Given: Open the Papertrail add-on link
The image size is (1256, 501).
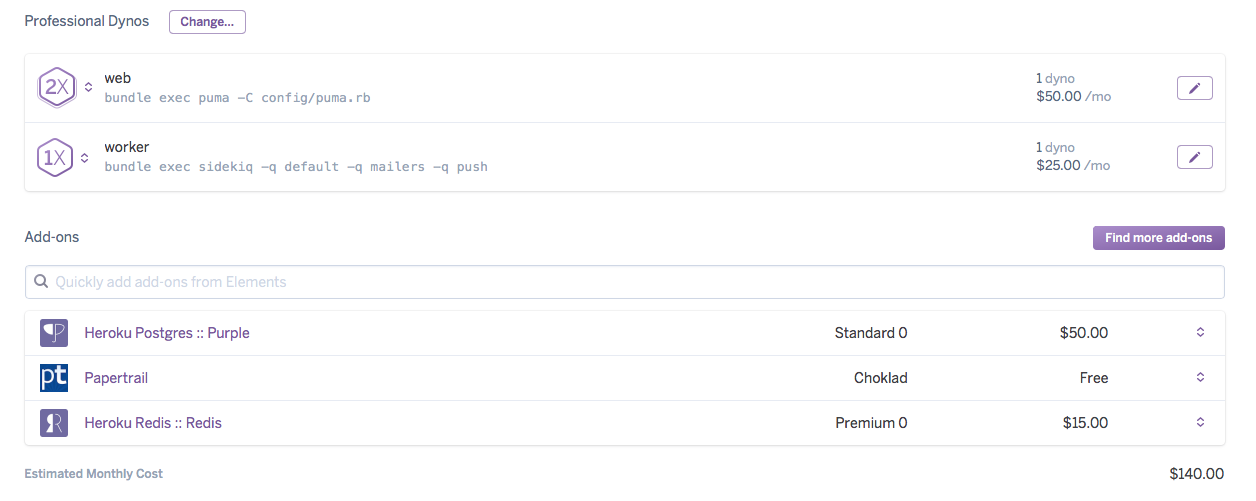Looking at the screenshot, I should click(116, 378).
